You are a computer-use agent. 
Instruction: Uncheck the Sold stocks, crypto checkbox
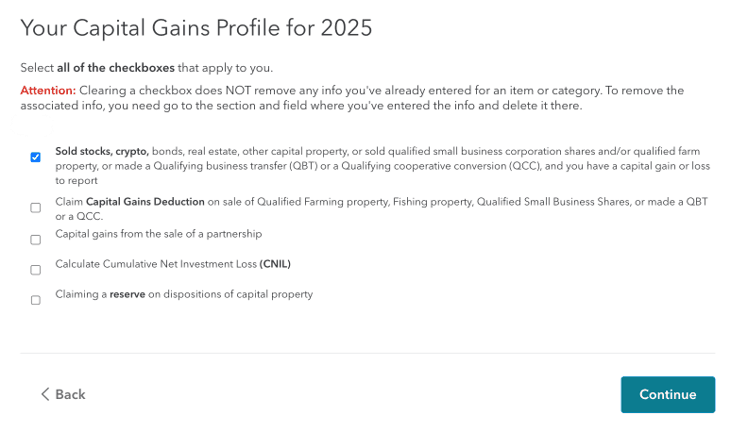tap(35, 157)
